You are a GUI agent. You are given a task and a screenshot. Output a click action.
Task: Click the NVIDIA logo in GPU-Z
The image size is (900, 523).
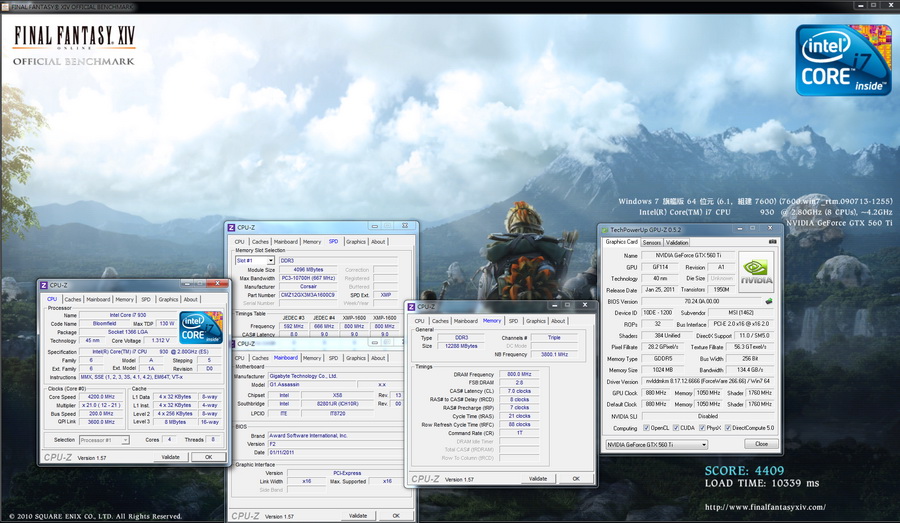point(756,273)
